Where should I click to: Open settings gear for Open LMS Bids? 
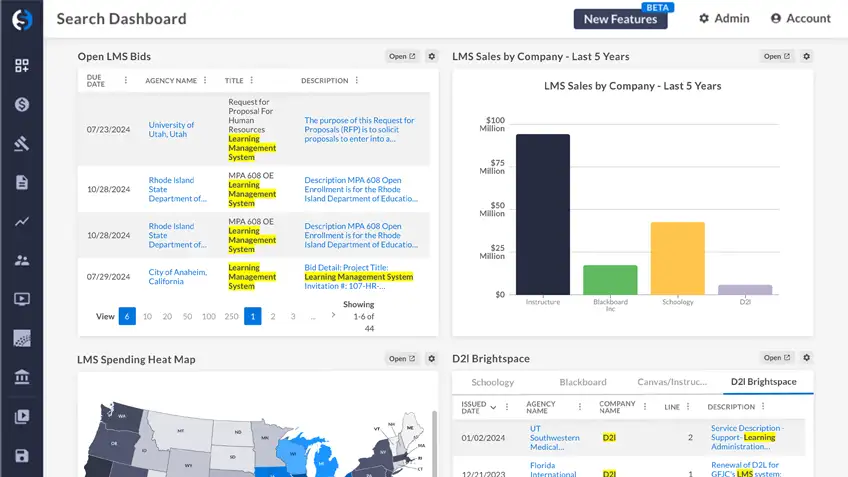[x=432, y=57]
